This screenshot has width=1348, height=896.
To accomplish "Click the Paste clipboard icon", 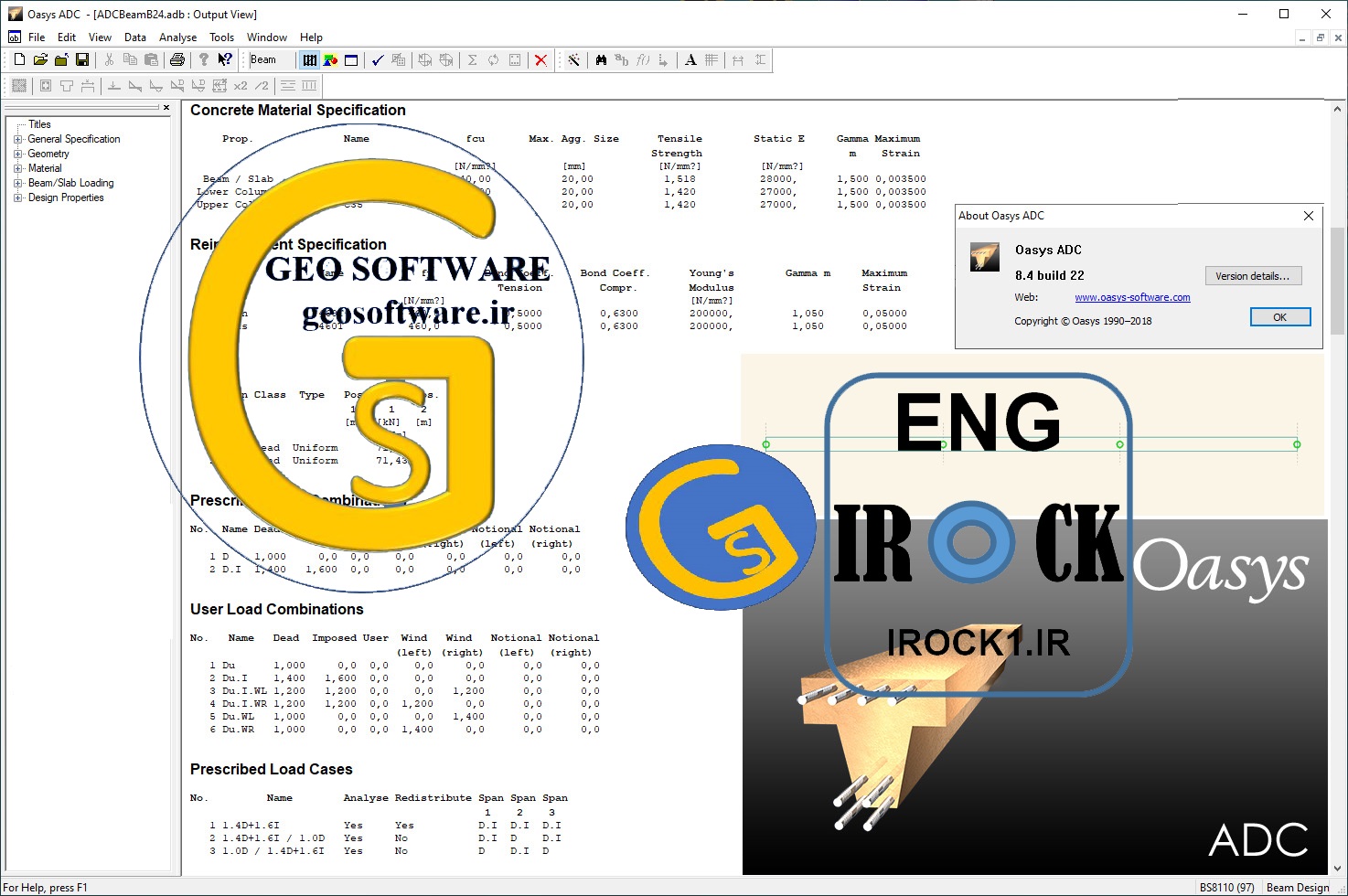I will [151, 59].
